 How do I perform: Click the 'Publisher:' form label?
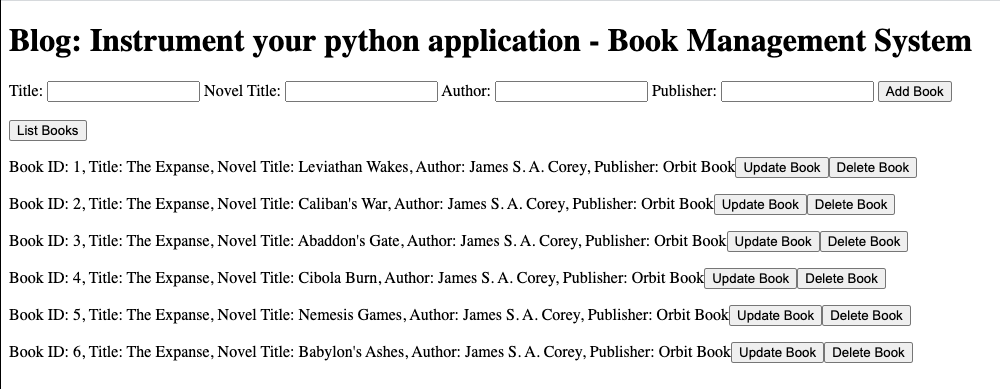[x=684, y=91]
